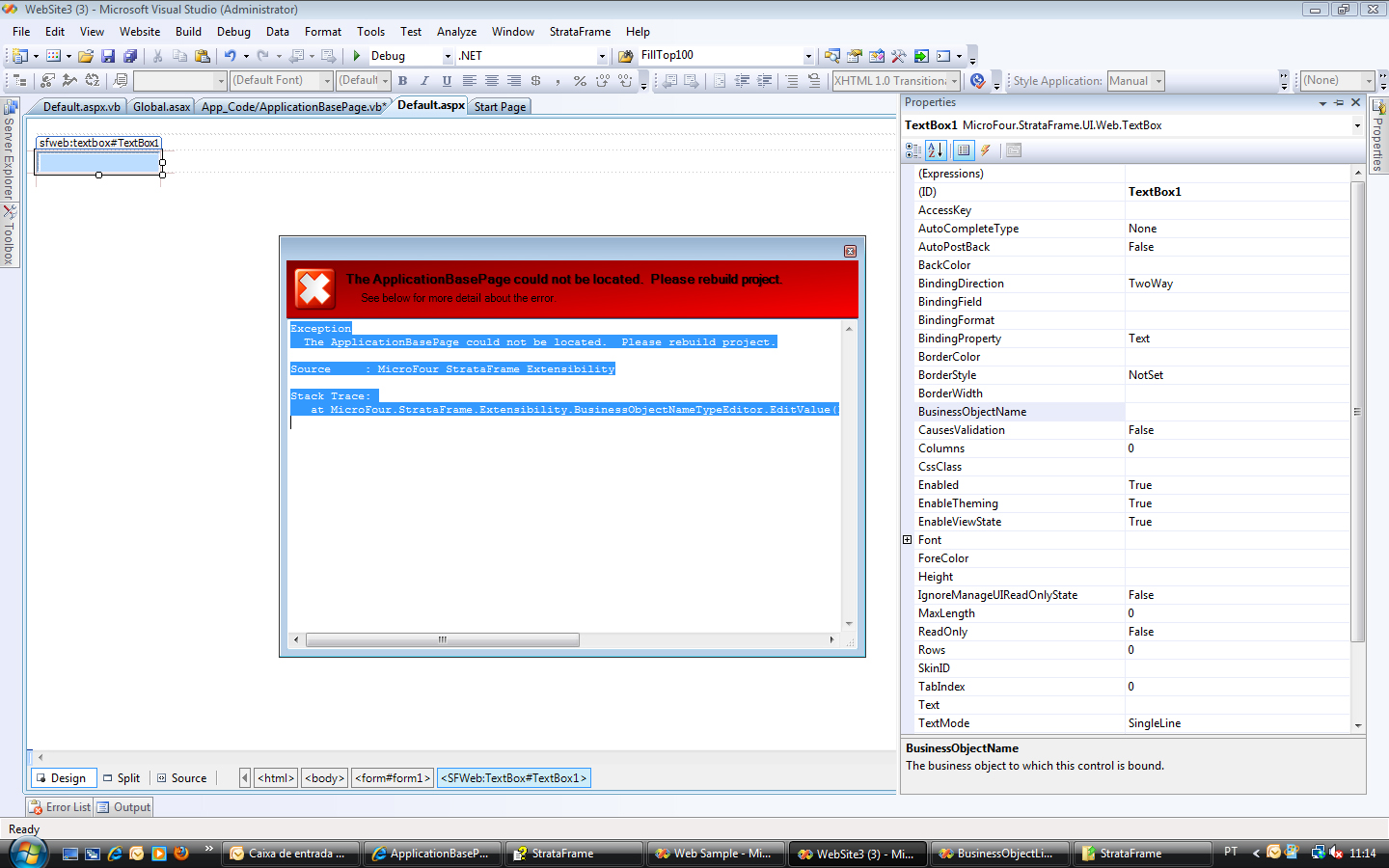Click the Categorized view icon in Properties
1389x868 pixels.
(x=913, y=150)
